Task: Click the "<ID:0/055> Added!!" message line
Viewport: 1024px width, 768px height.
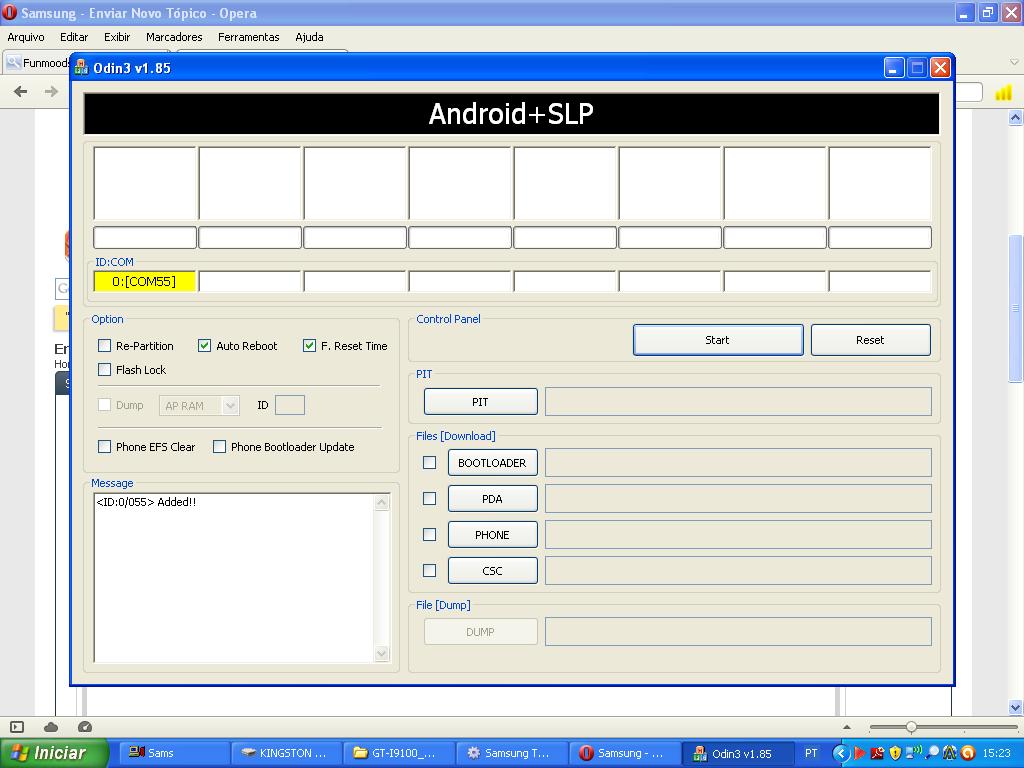Action: [x=146, y=502]
